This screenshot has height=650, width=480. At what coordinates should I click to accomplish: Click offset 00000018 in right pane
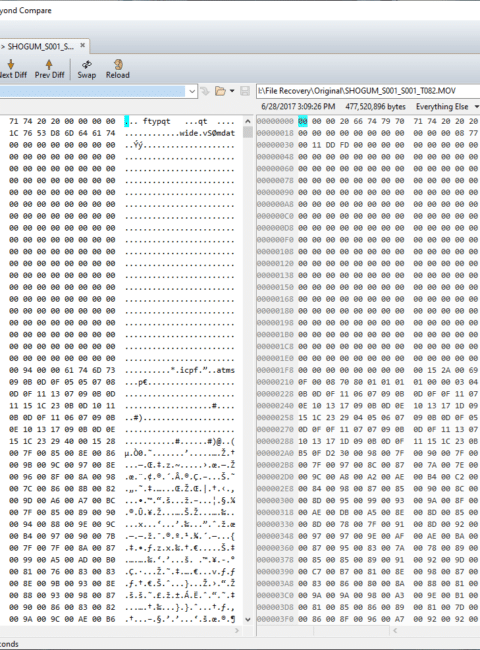point(275,133)
